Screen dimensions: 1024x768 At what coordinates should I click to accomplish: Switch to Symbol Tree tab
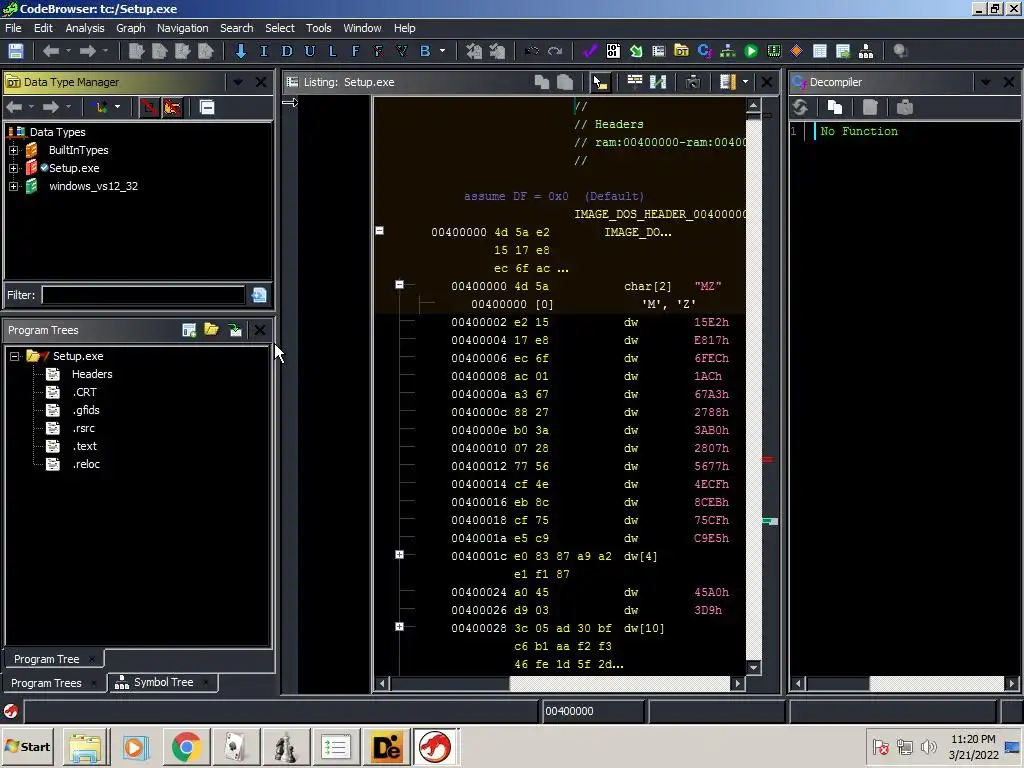coord(163,682)
